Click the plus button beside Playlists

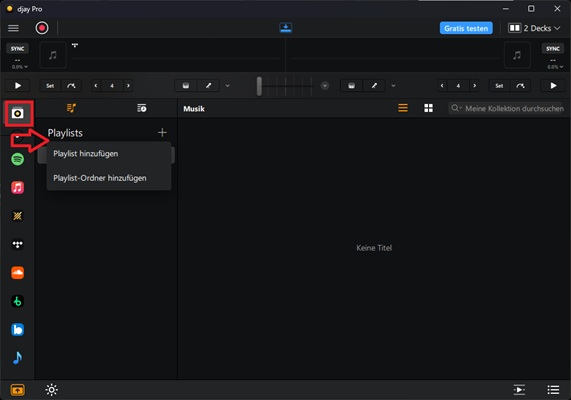coord(162,133)
